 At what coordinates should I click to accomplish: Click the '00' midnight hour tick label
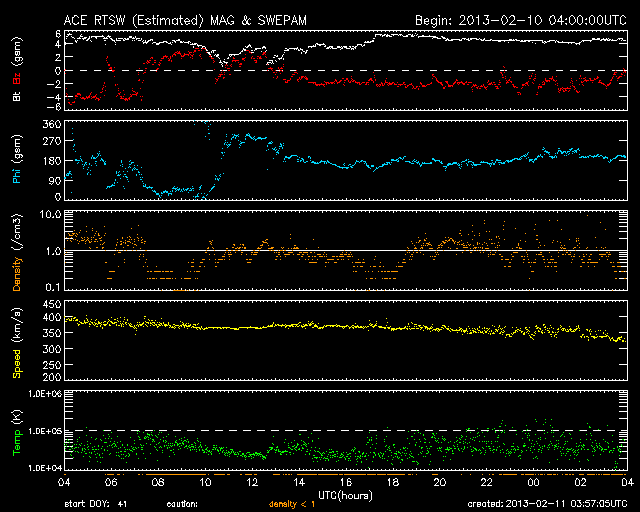(533, 482)
